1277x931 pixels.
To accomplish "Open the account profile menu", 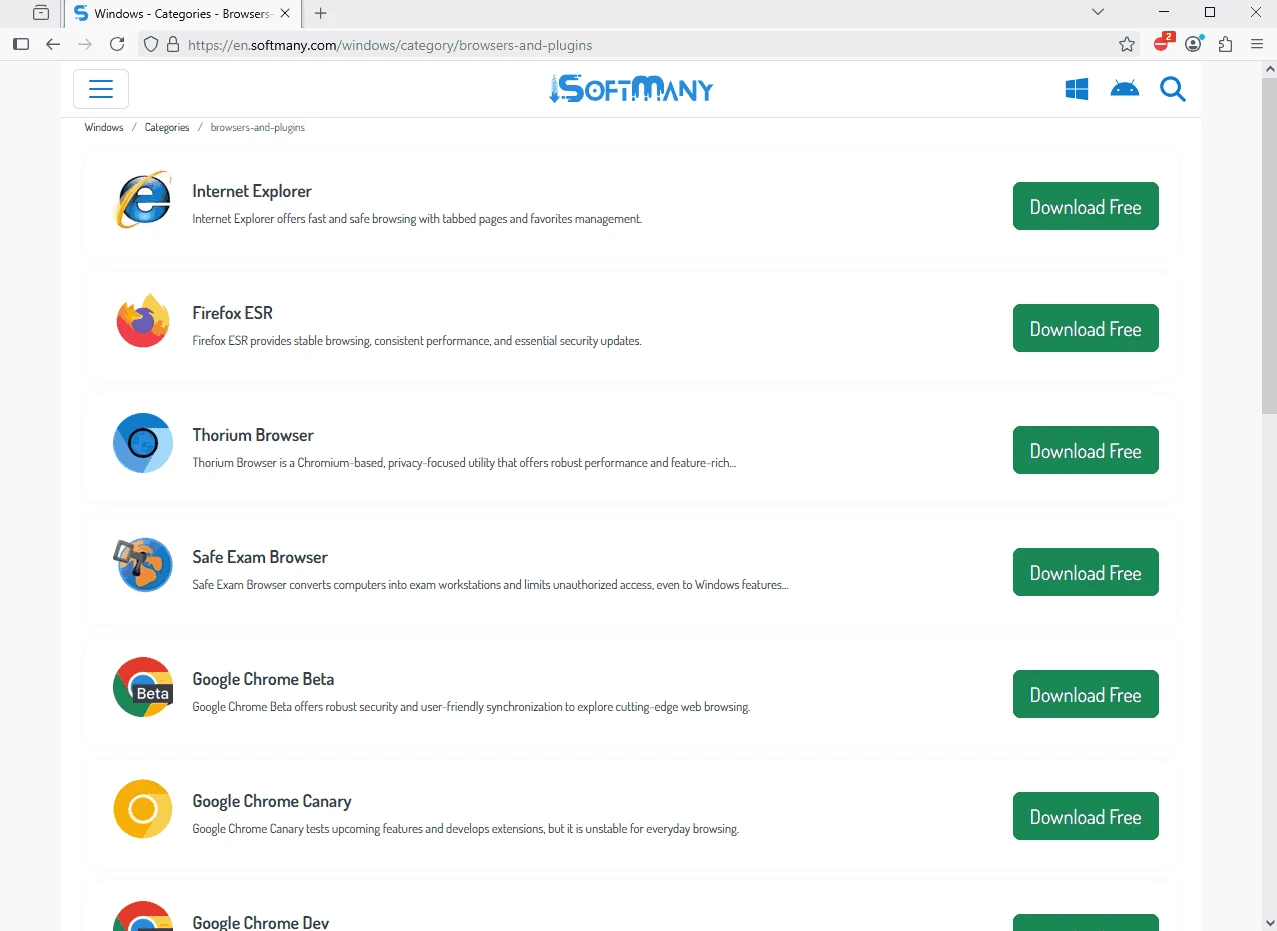I will point(1194,44).
